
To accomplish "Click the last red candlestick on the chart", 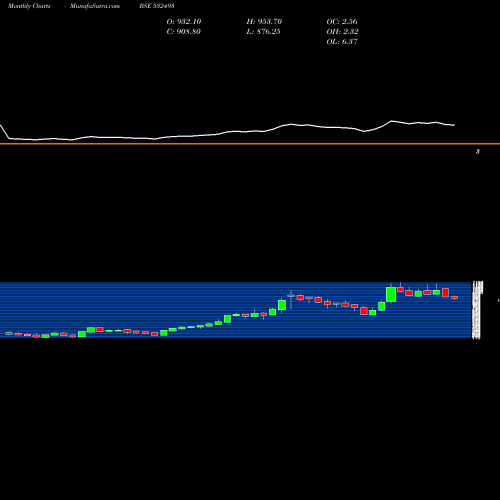I will click(455, 297).
